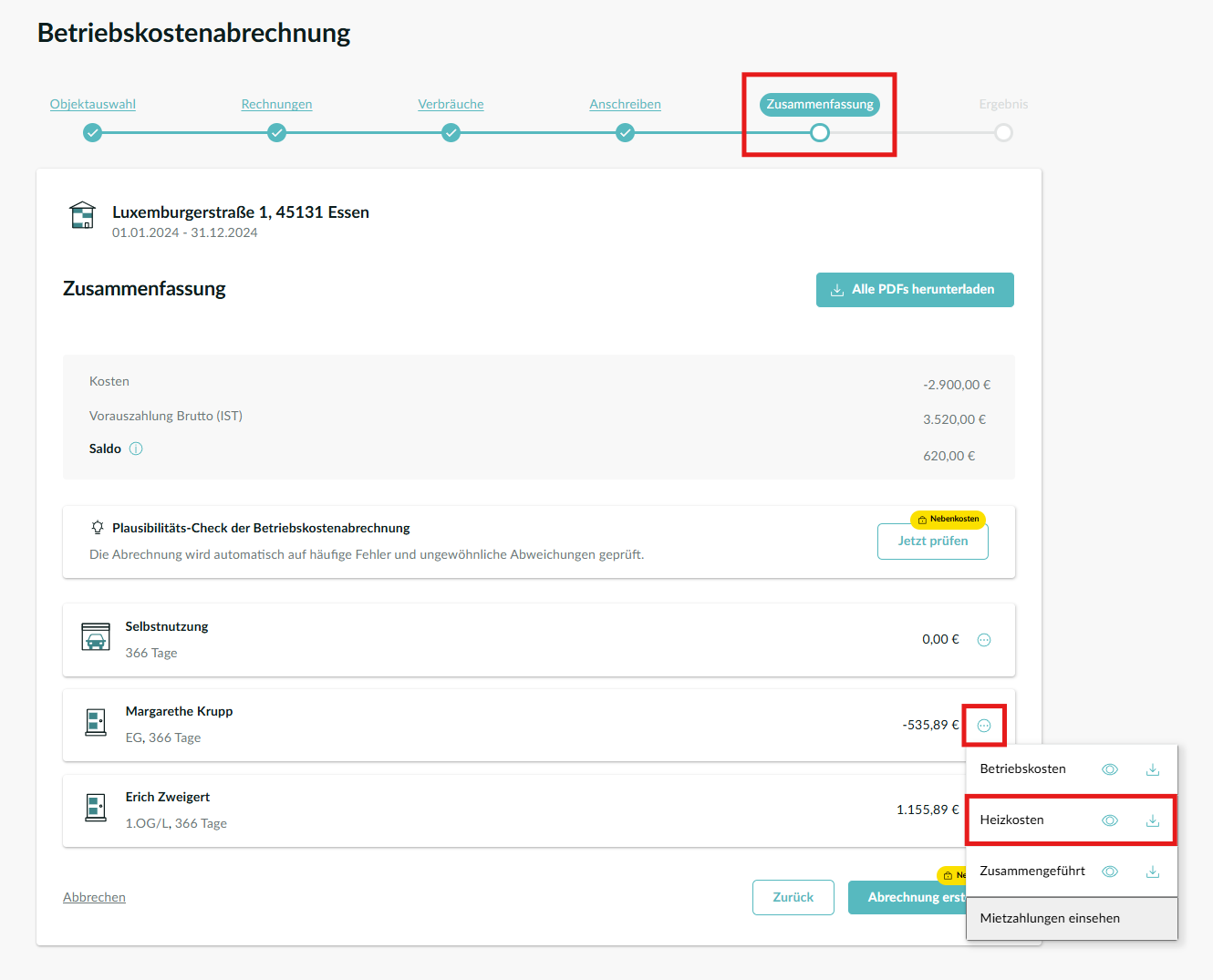Download the Heizkosten PDF
Screen dimensions: 1213x980
(x=1152, y=820)
